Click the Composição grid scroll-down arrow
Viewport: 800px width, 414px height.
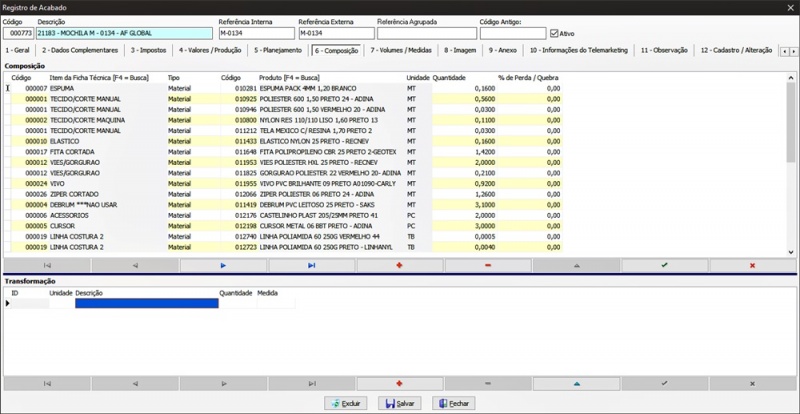coord(791,252)
